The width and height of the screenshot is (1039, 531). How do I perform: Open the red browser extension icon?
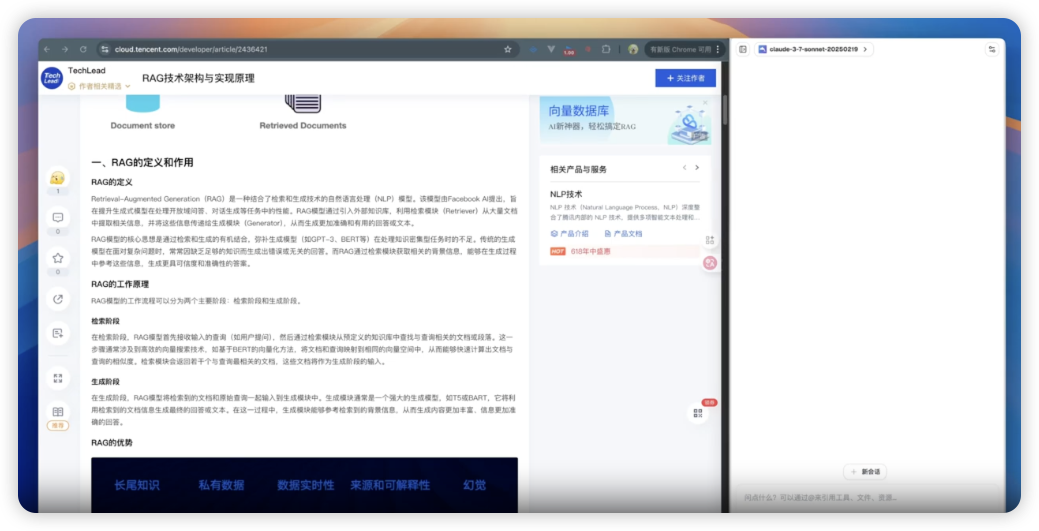point(587,49)
